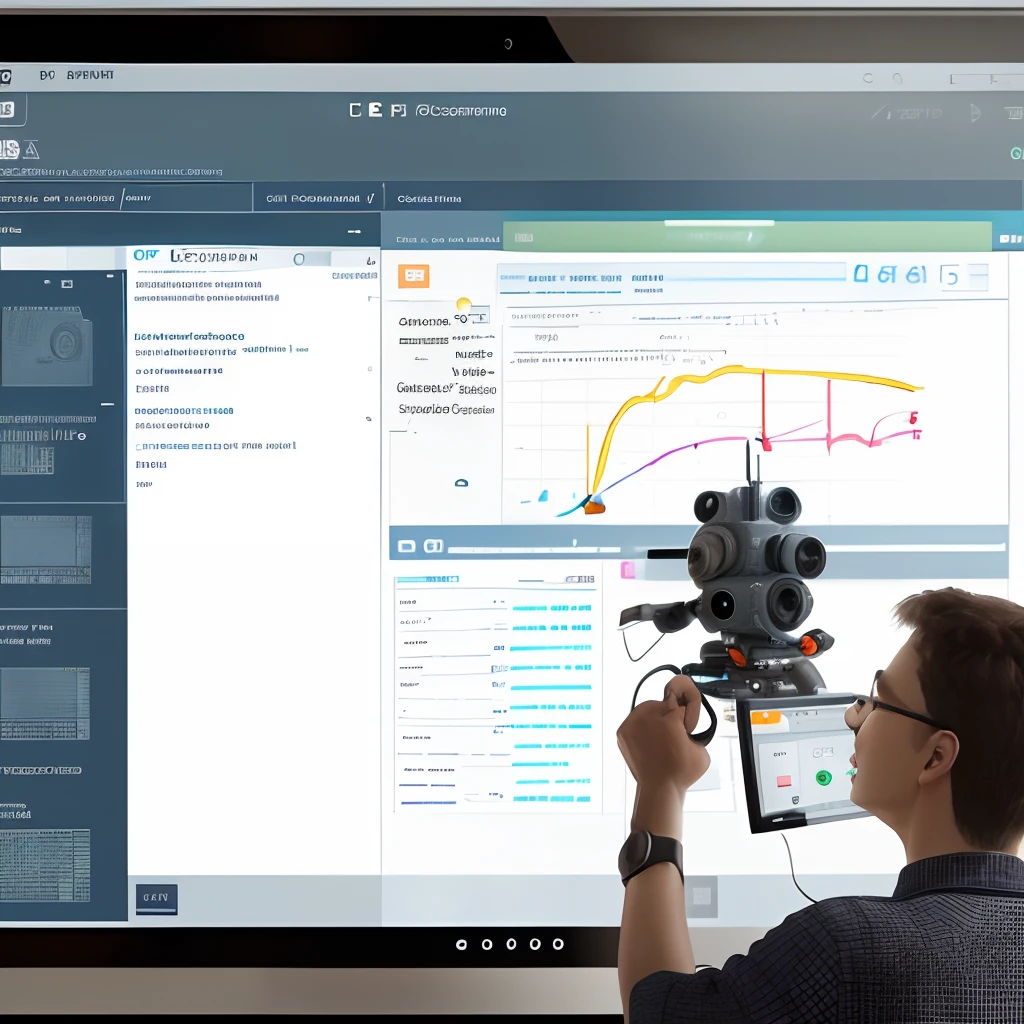
Task: Click the pink swatch below the playback bar
Action: pos(628,569)
